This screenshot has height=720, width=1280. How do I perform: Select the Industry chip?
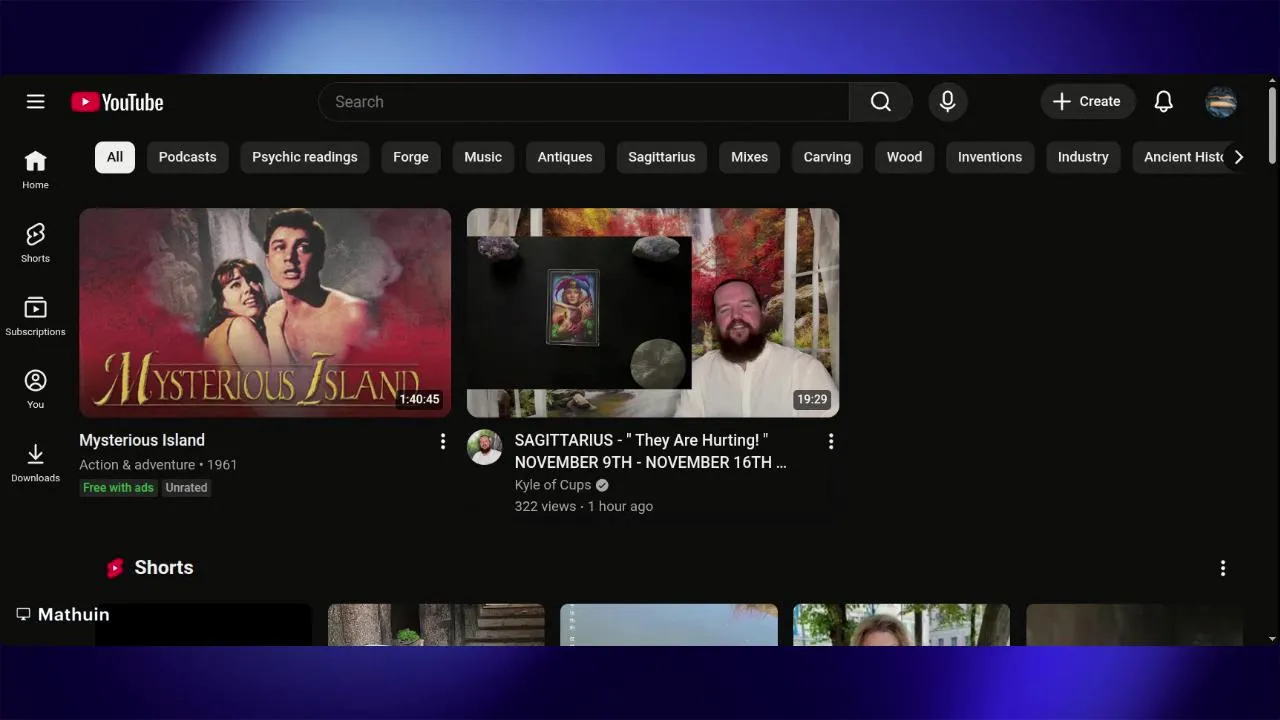coord(1083,157)
